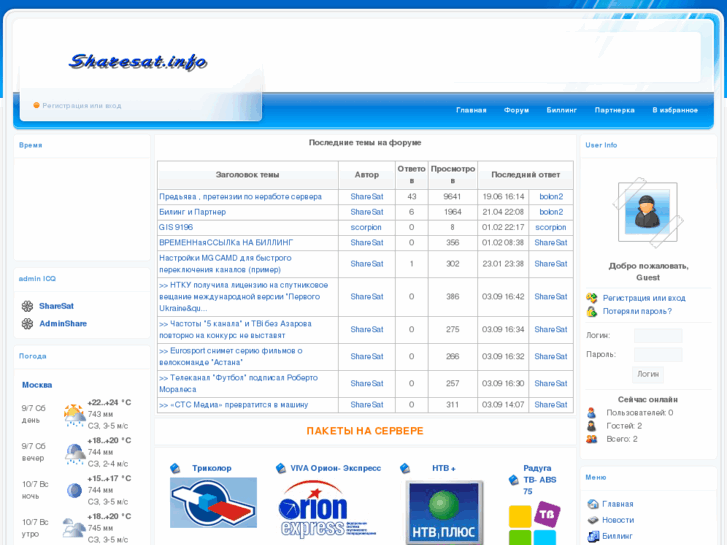727x545 pixels.
Task: Click the evening weather icon for 9/7 вечер
Action: tap(74, 453)
